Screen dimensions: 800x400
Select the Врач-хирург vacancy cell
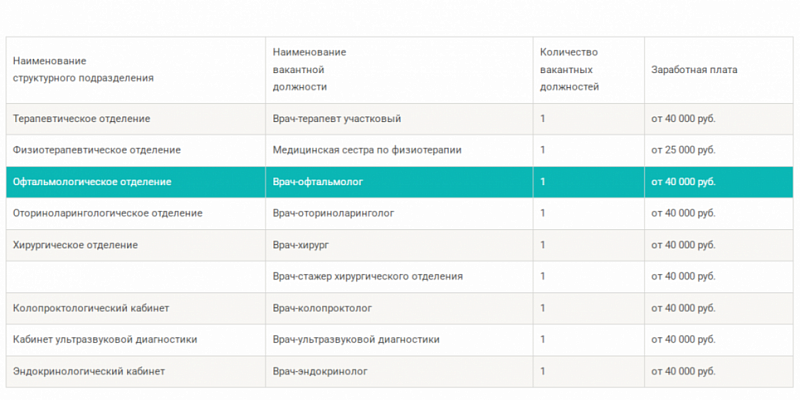click(x=301, y=245)
